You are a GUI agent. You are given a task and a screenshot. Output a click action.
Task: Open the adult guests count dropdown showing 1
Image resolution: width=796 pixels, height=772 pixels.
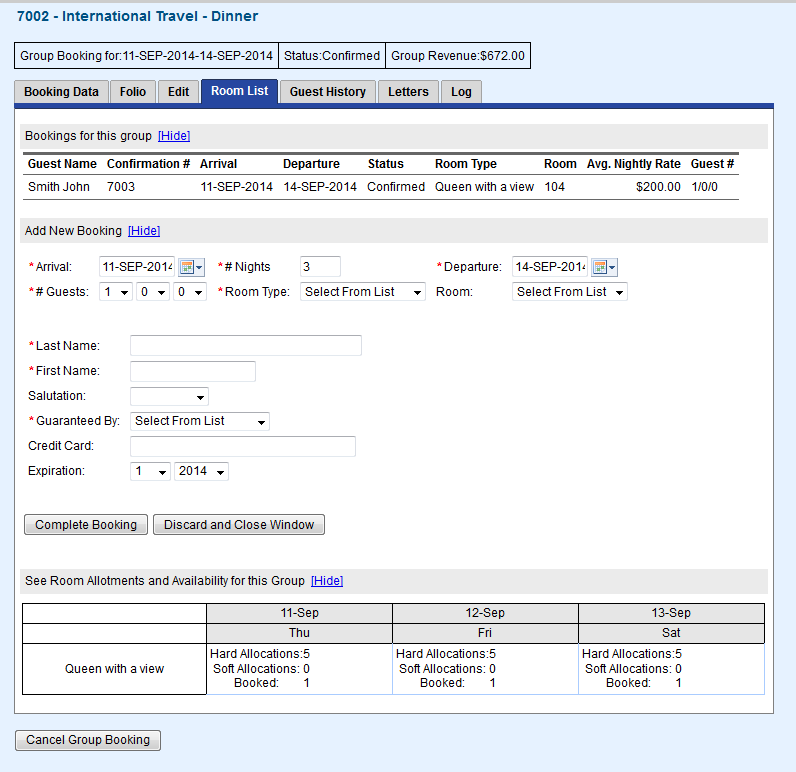click(x=116, y=292)
